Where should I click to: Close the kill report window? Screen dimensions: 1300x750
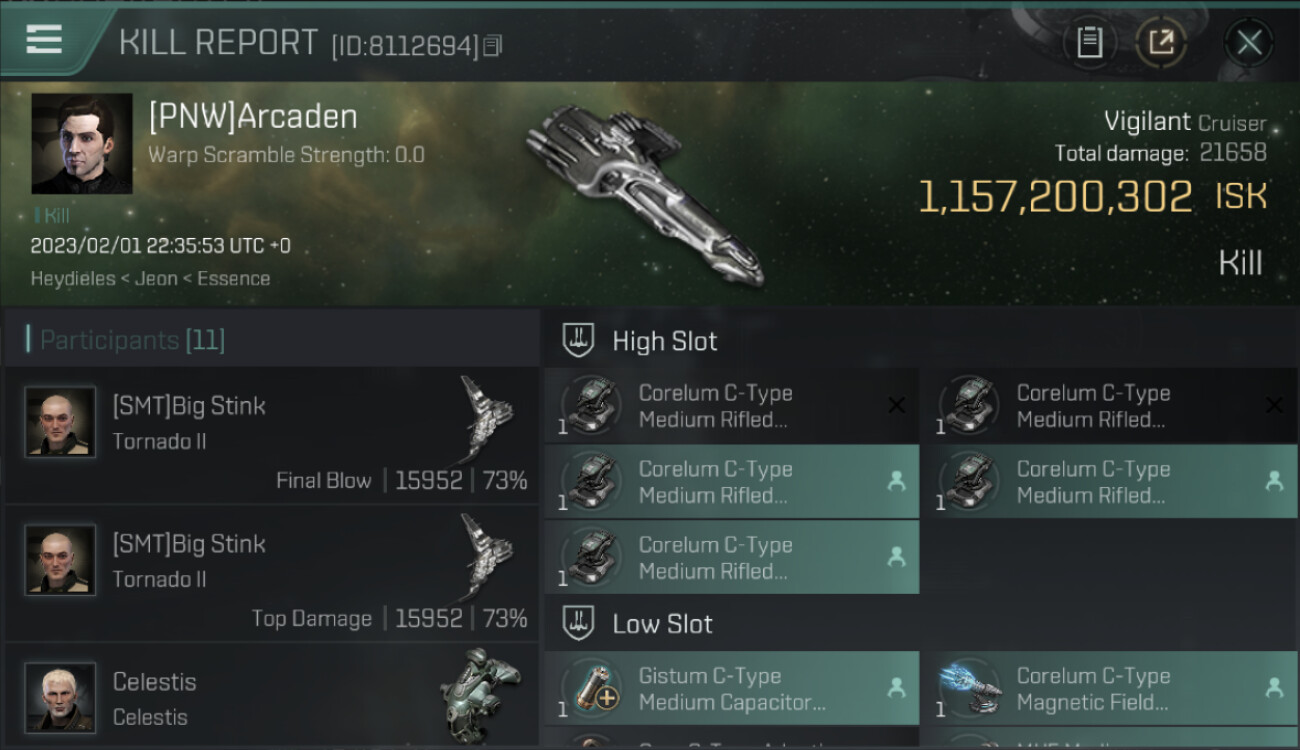tap(1249, 42)
